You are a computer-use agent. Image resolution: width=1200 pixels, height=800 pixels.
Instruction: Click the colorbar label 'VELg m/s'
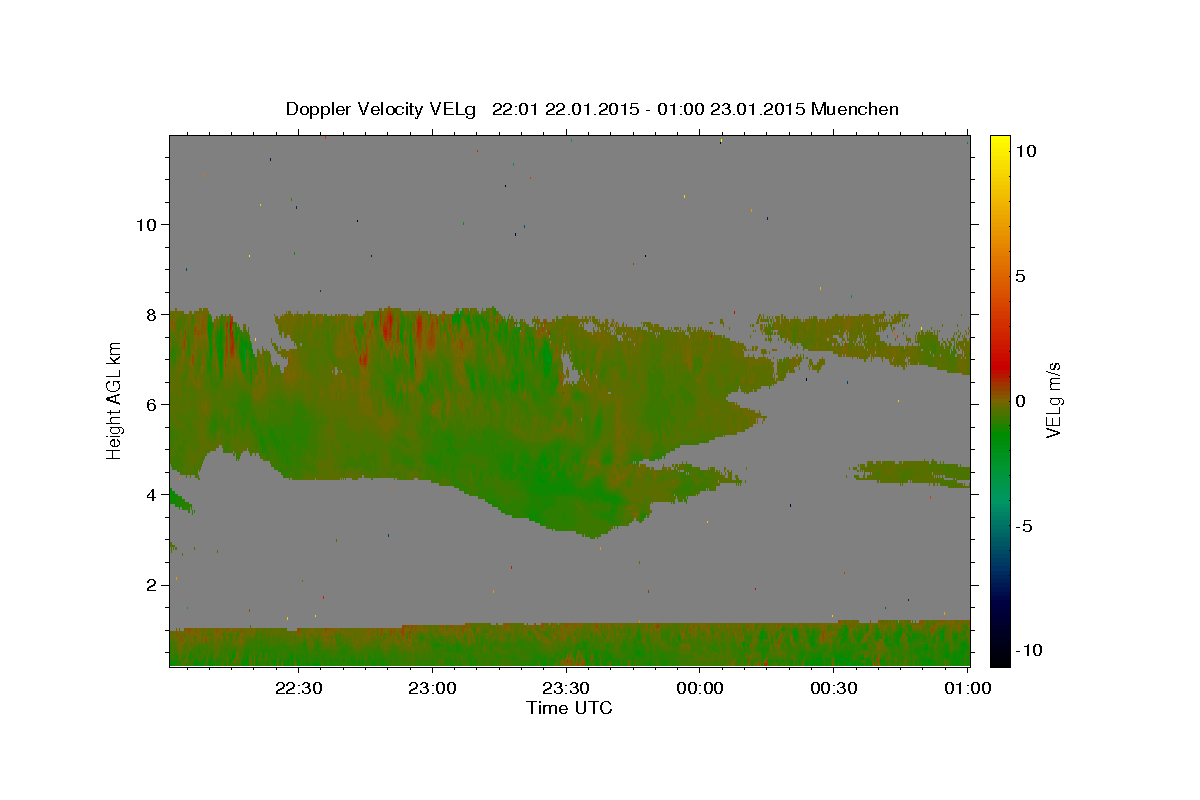pos(1053,400)
